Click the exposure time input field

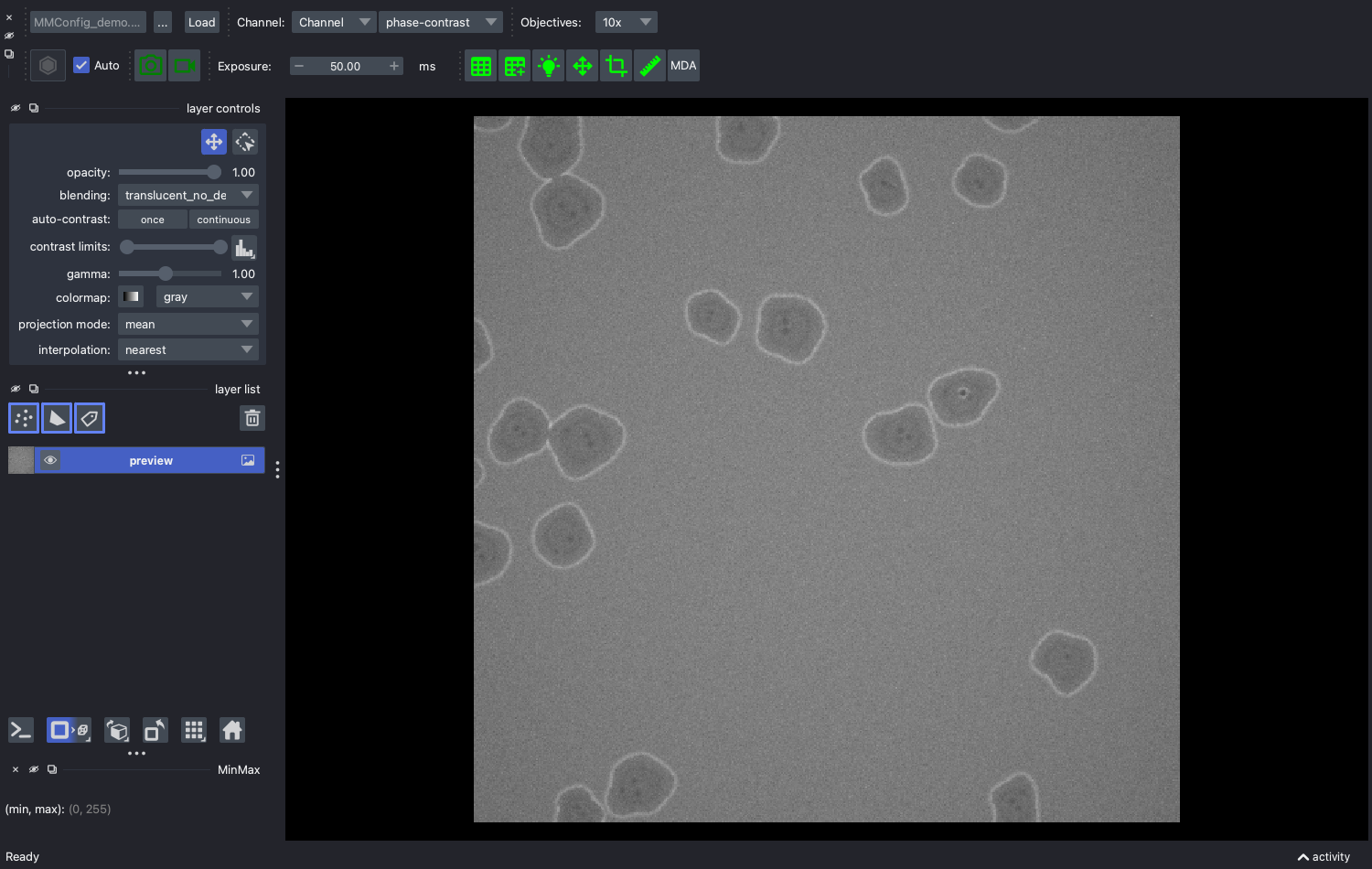click(x=346, y=66)
